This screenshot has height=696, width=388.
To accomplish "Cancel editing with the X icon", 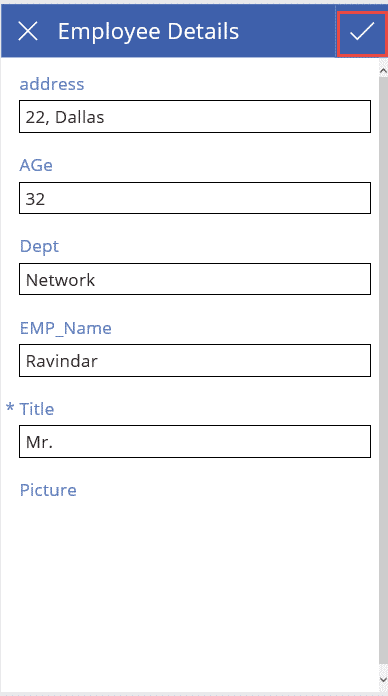I will 28,32.
